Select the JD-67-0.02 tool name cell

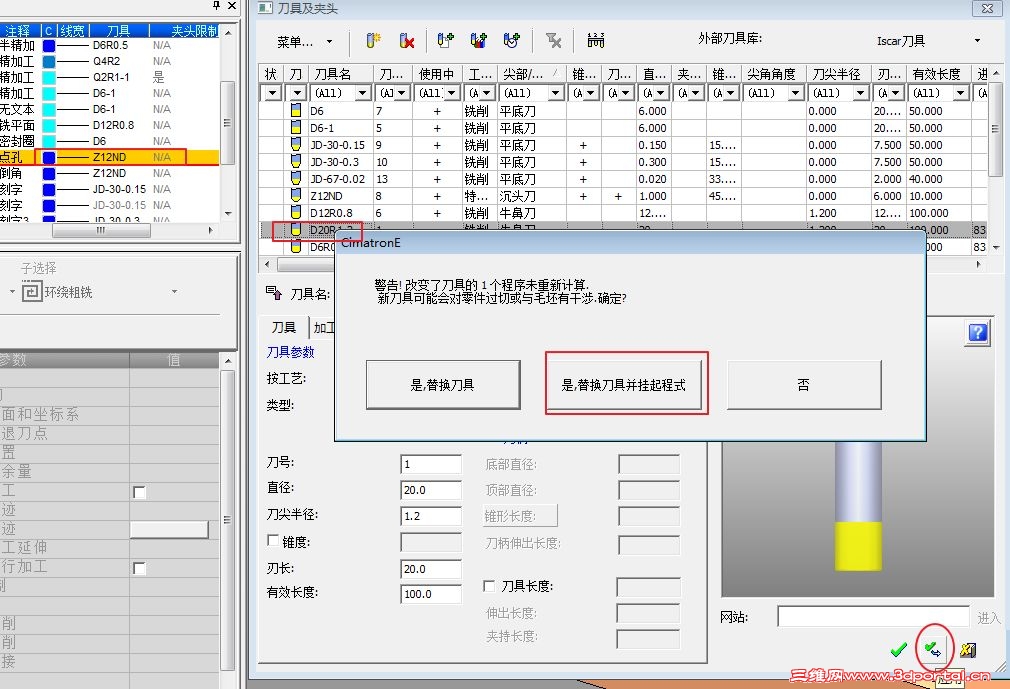(x=339, y=179)
